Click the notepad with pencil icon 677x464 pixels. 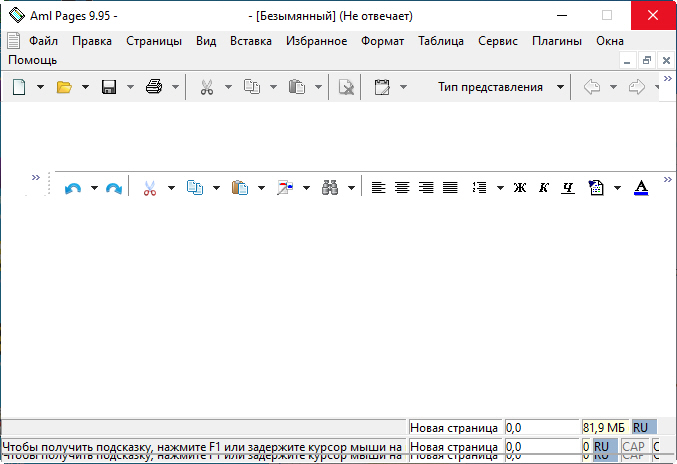coord(382,87)
